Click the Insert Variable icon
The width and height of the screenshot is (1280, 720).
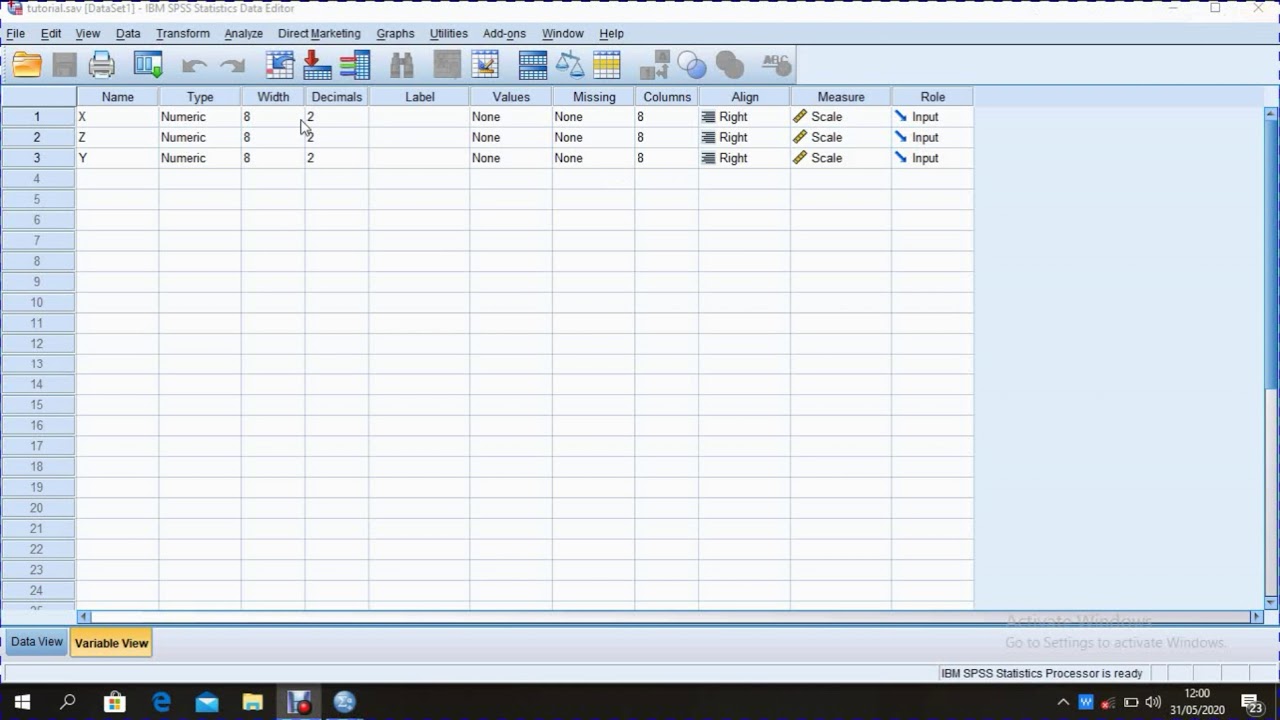tap(485, 66)
